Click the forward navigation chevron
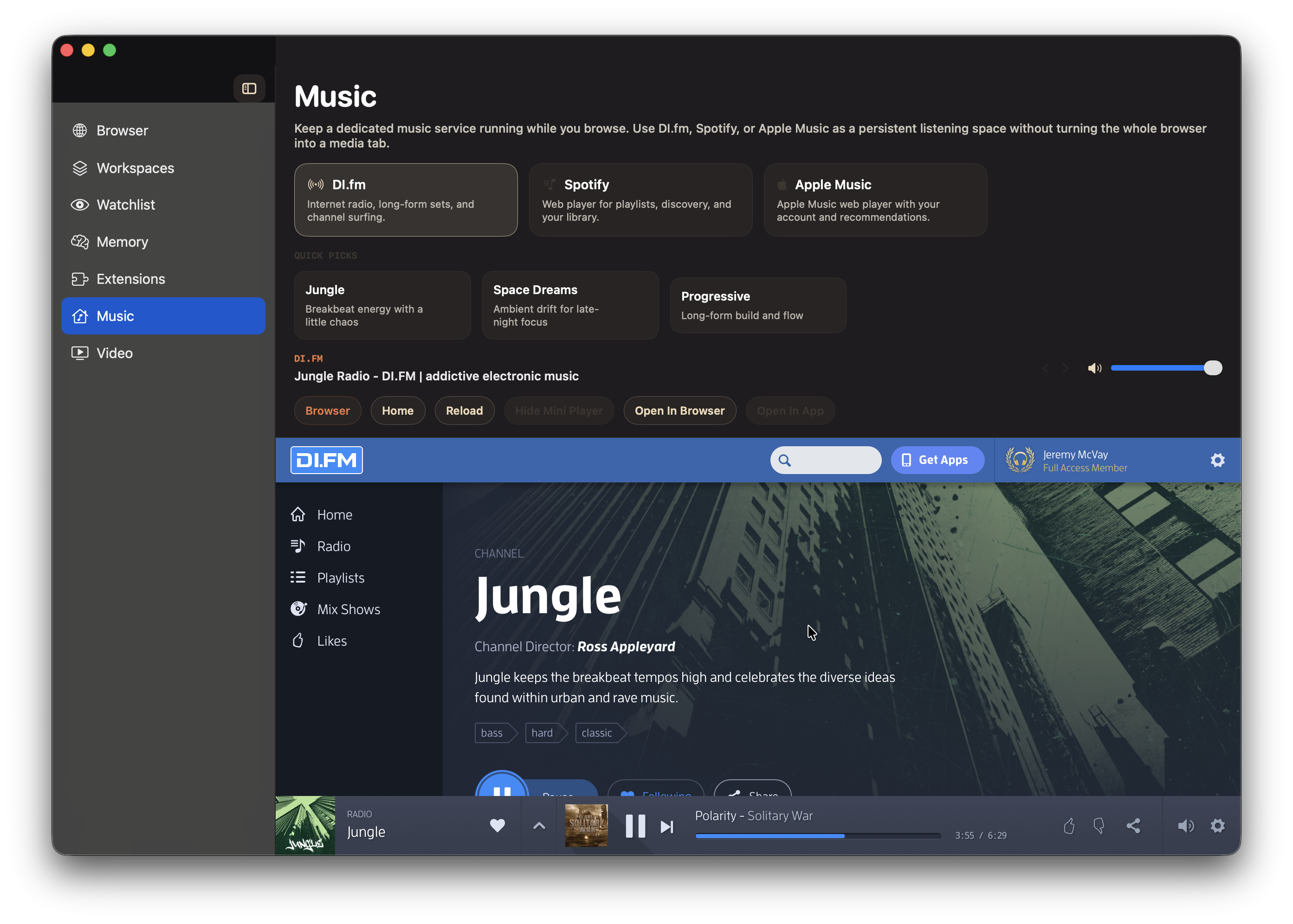This screenshot has height=924, width=1293. coord(1066,368)
